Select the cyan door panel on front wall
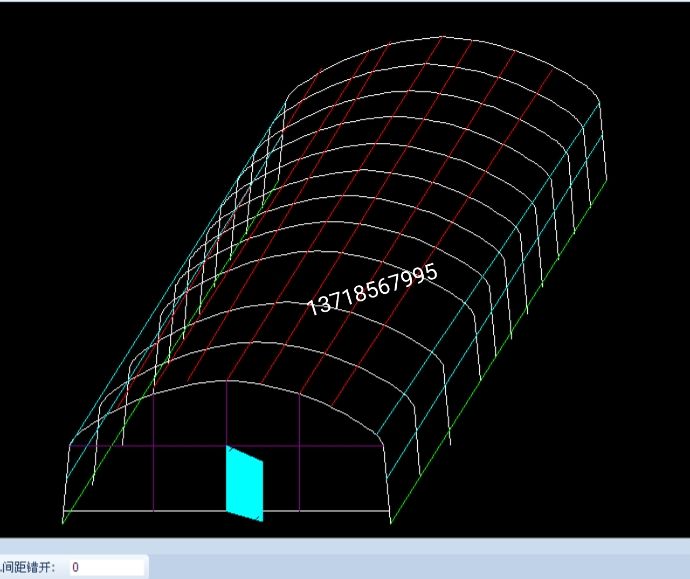Image resolution: width=690 pixels, height=579 pixels. tap(244, 485)
